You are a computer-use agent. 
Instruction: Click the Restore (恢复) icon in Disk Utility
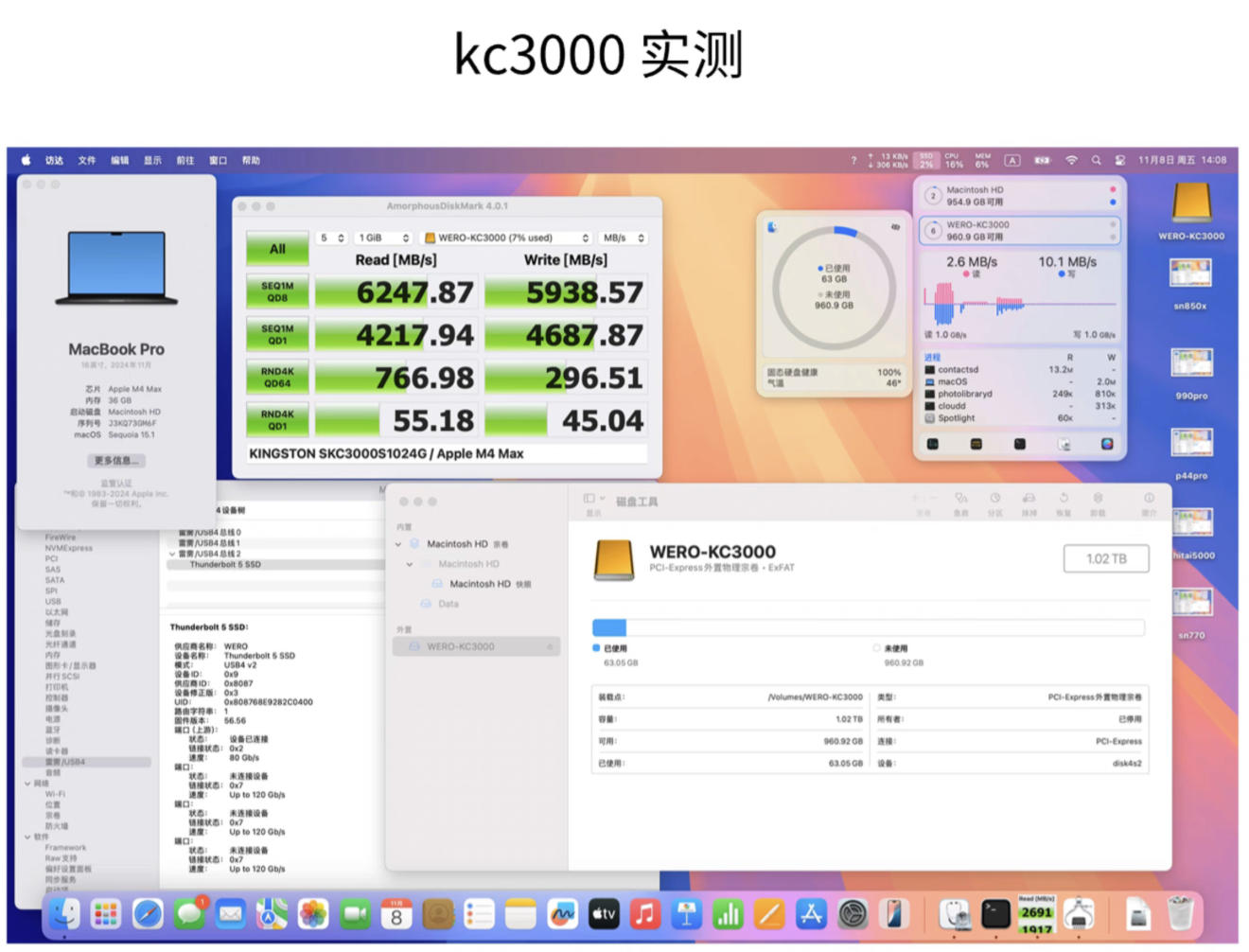(x=1064, y=498)
